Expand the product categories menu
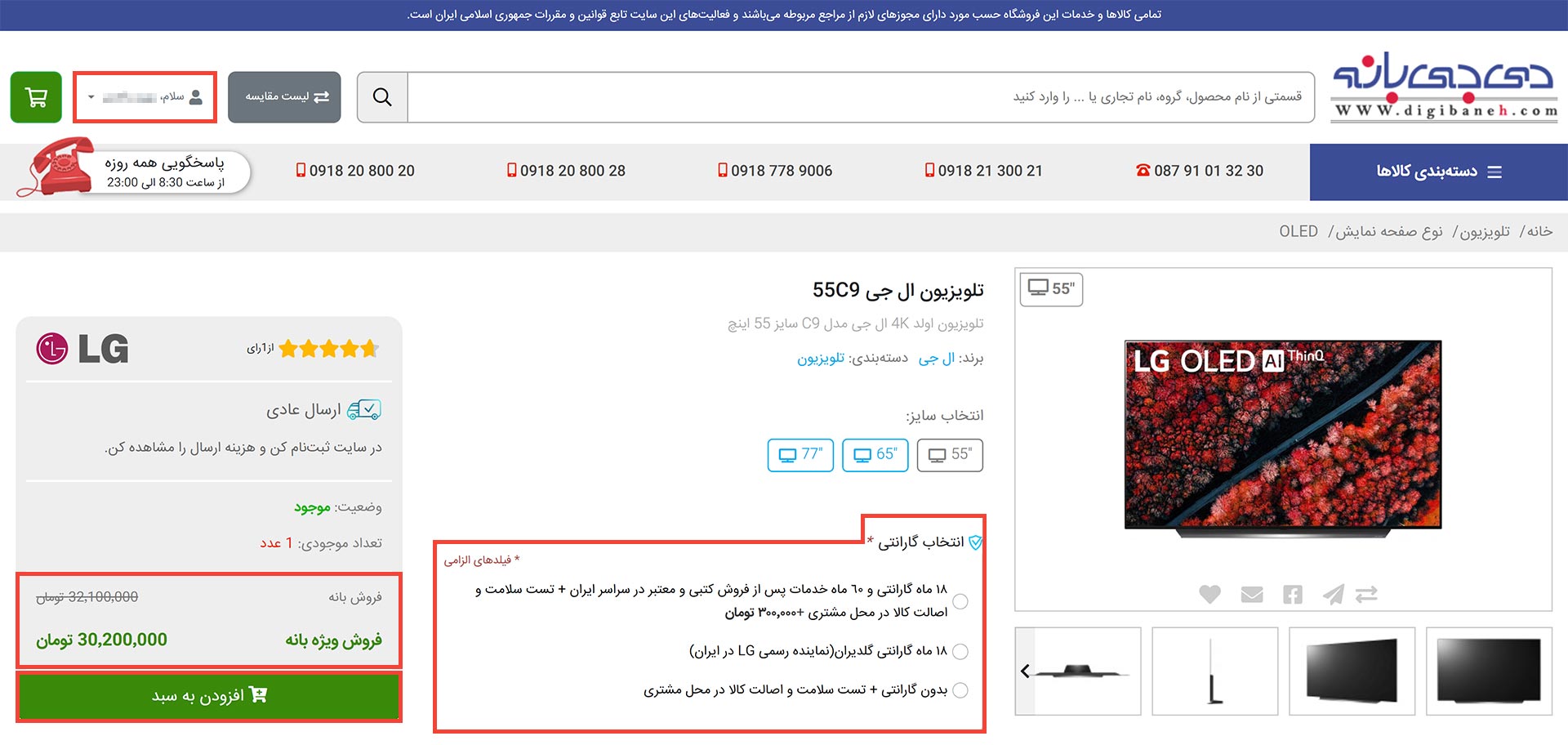The width and height of the screenshot is (1568, 745). (1438, 172)
